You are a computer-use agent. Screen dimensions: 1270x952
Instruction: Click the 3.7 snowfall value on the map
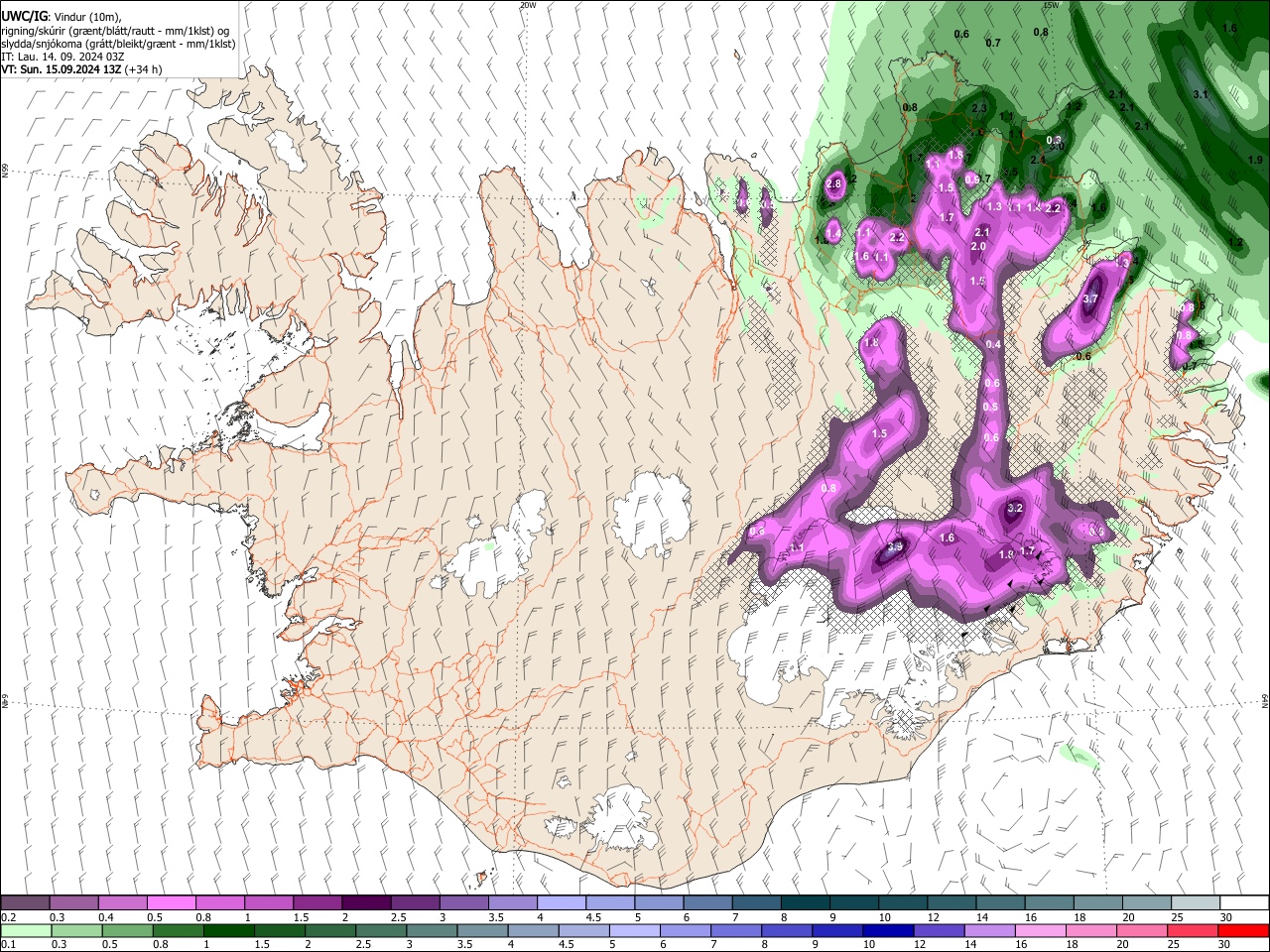[x=1091, y=298]
